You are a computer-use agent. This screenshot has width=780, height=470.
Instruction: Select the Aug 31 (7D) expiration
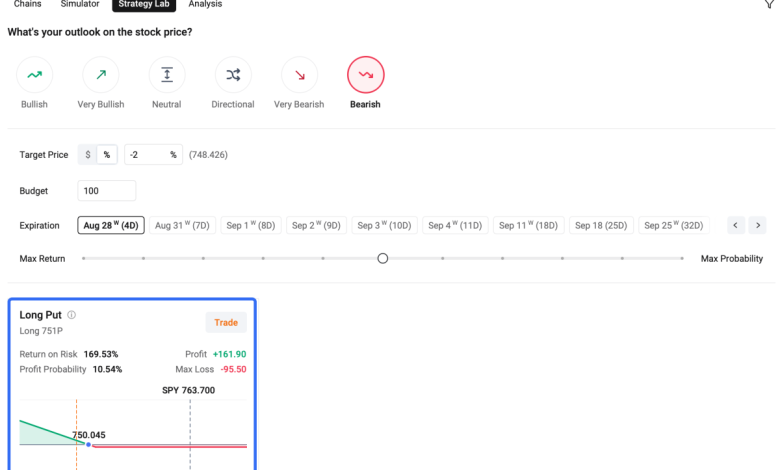[x=182, y=225]
